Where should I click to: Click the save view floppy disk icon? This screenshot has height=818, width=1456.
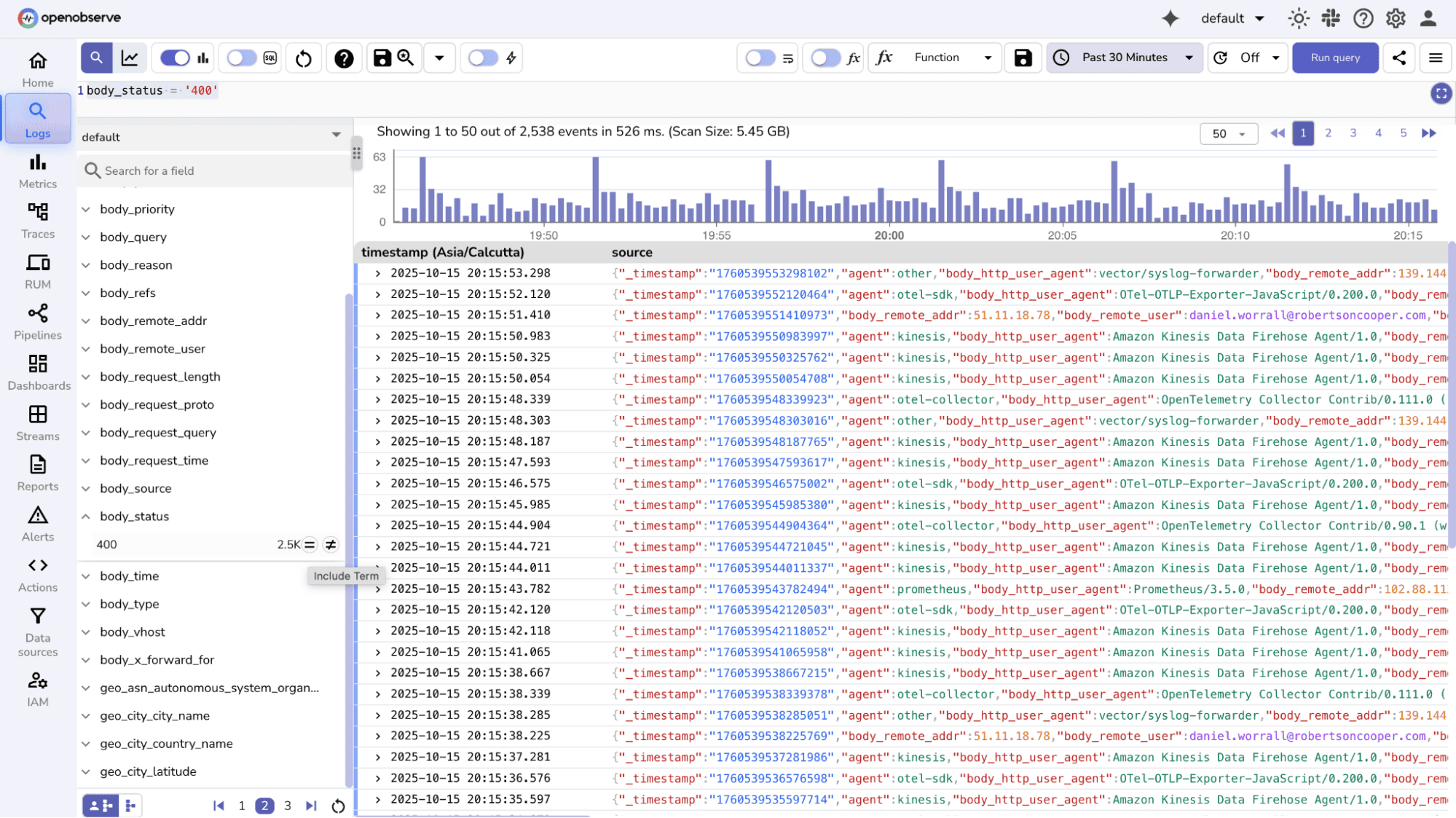381,58
